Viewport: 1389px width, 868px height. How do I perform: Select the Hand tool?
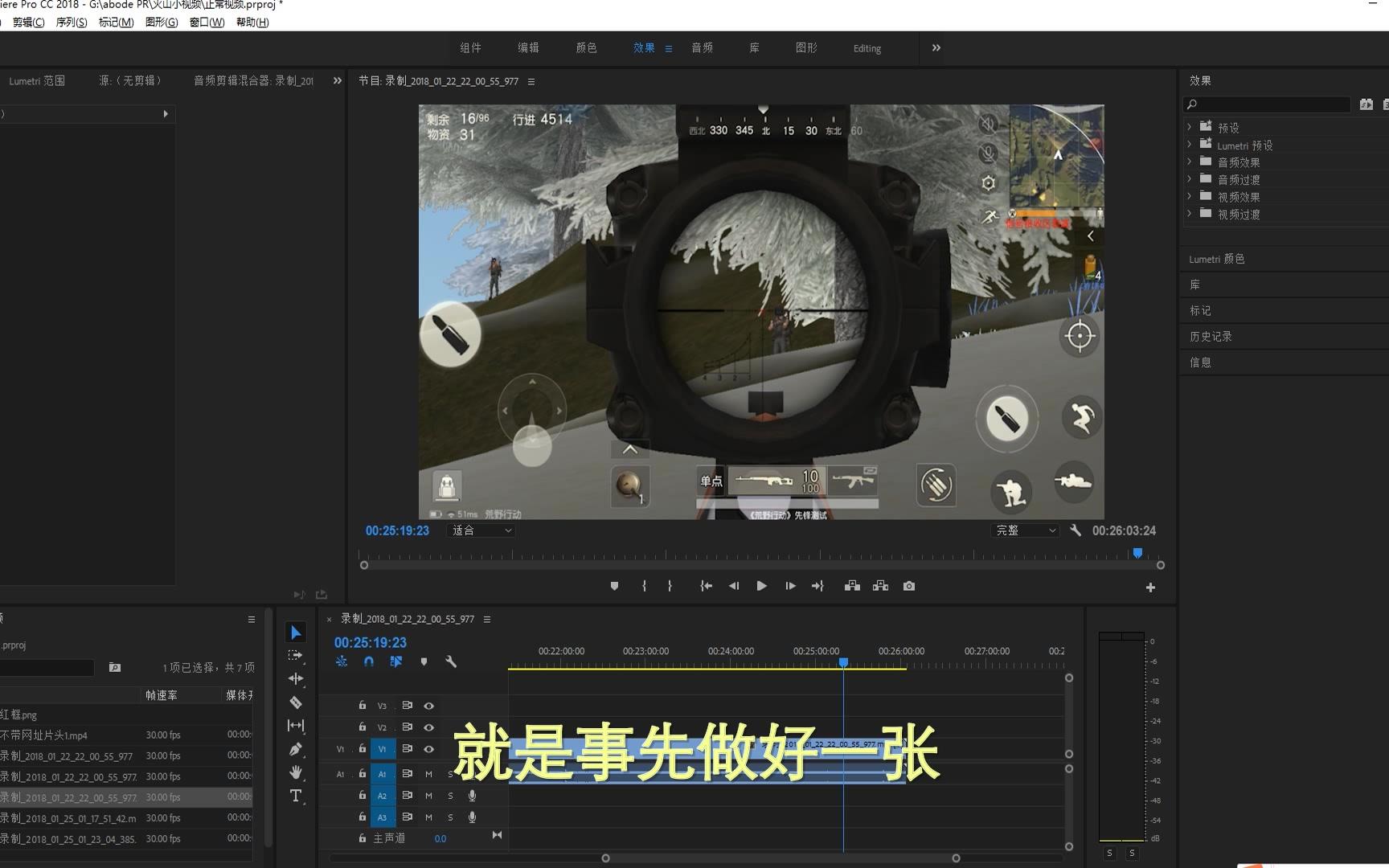tap(296, 772)
